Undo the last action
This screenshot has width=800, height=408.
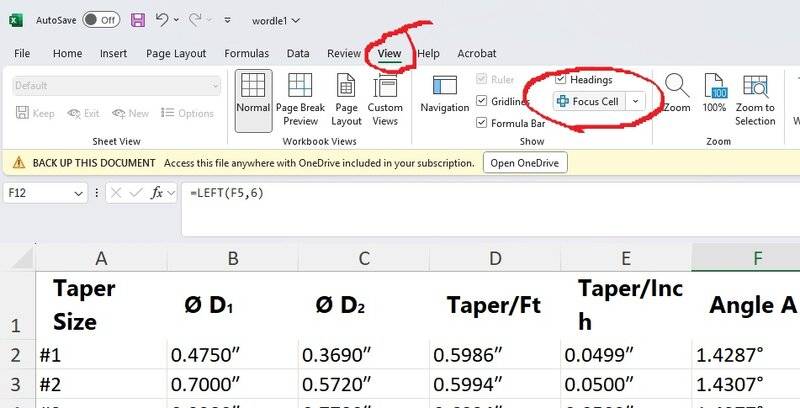coord(162,20)
